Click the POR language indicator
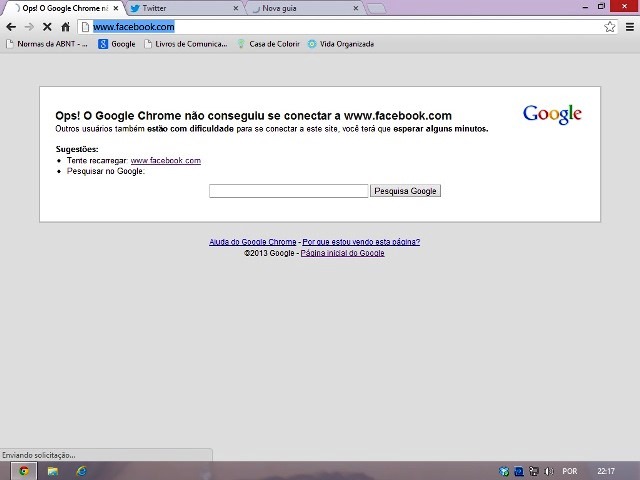This screenshot has width=640, height=480. [569, 471]
